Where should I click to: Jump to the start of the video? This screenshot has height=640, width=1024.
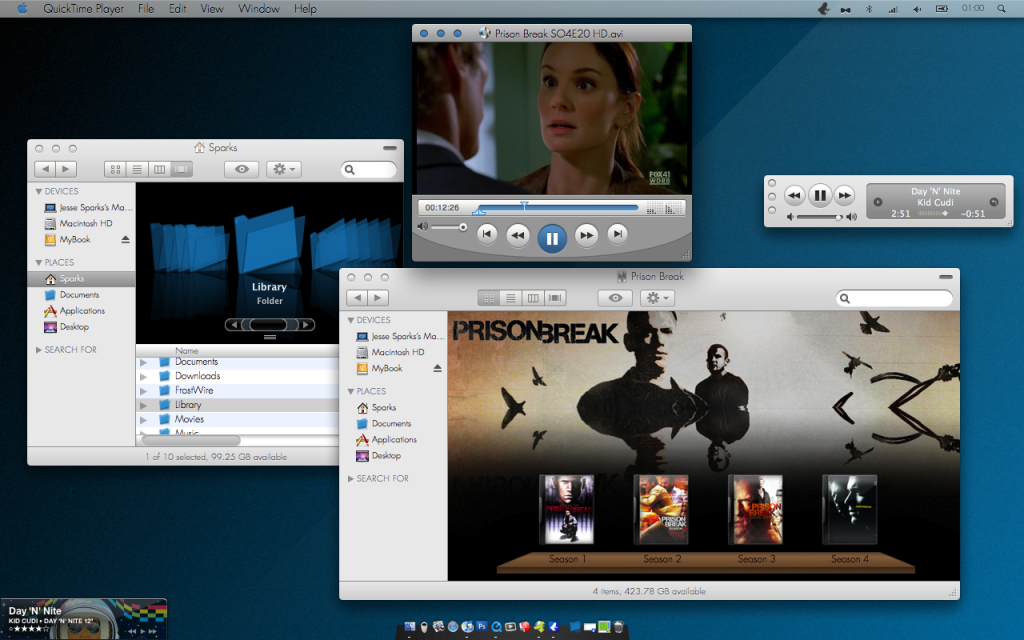(x=487, y=234)
